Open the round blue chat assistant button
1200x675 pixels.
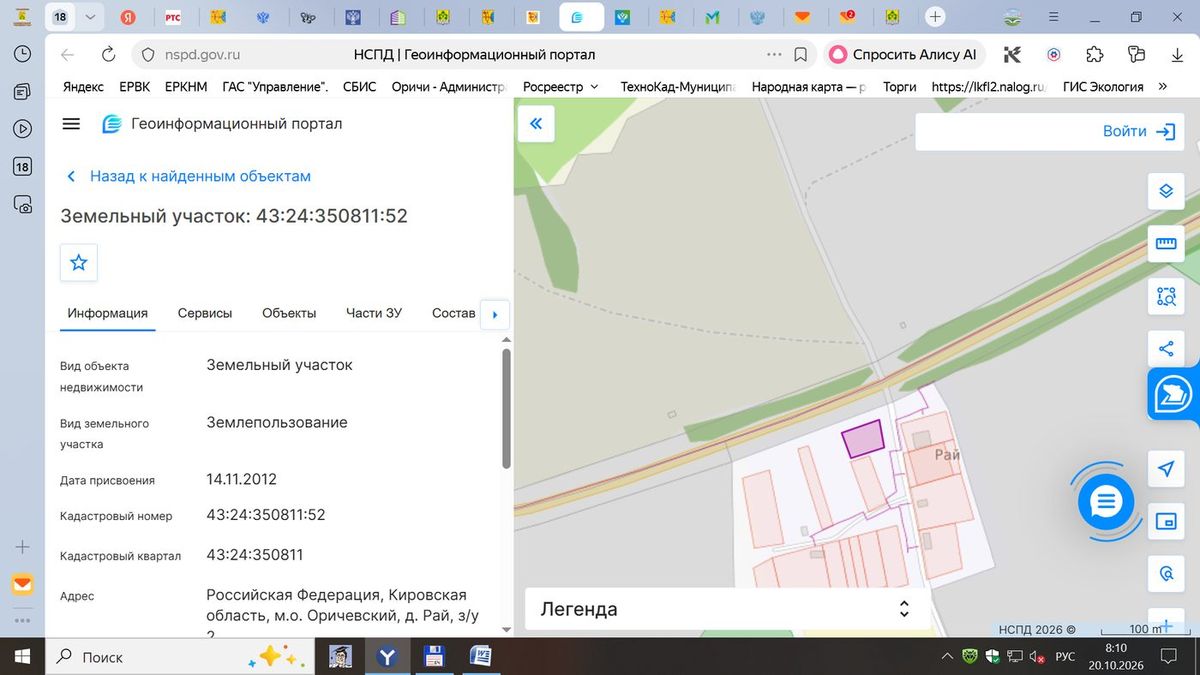tap(1106, 502)
